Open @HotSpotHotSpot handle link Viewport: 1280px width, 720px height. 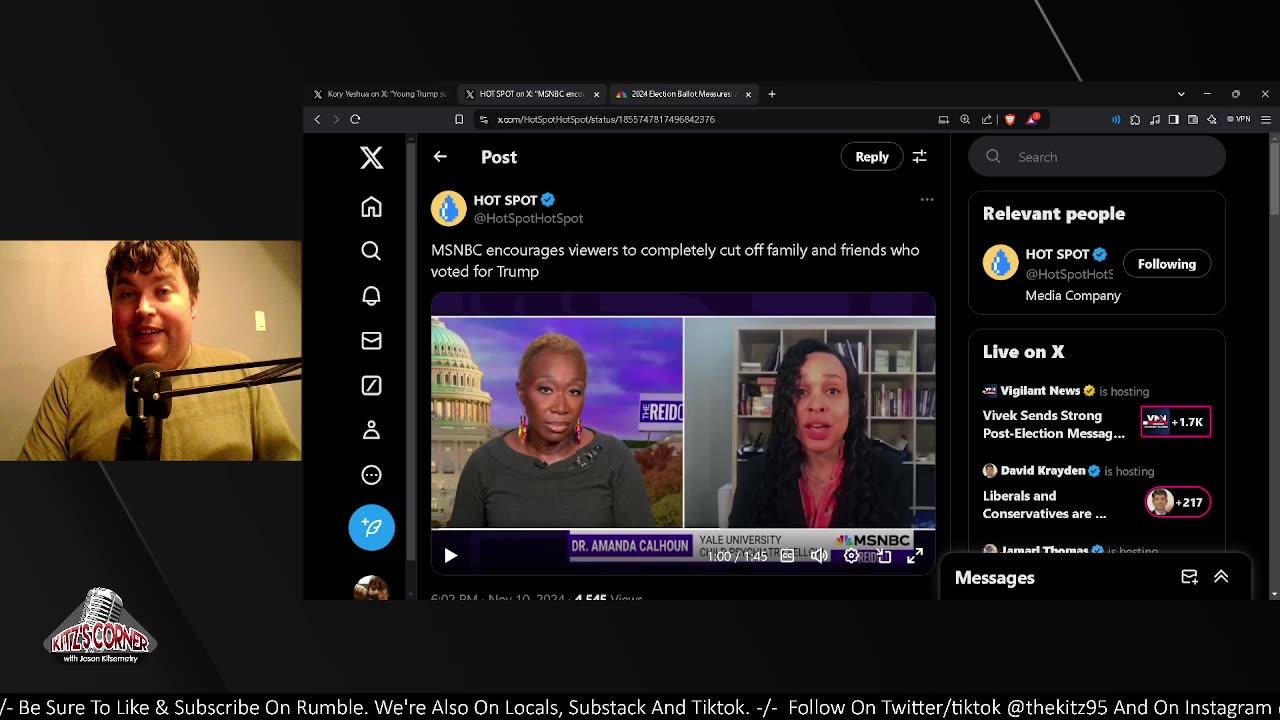[528, 218]
